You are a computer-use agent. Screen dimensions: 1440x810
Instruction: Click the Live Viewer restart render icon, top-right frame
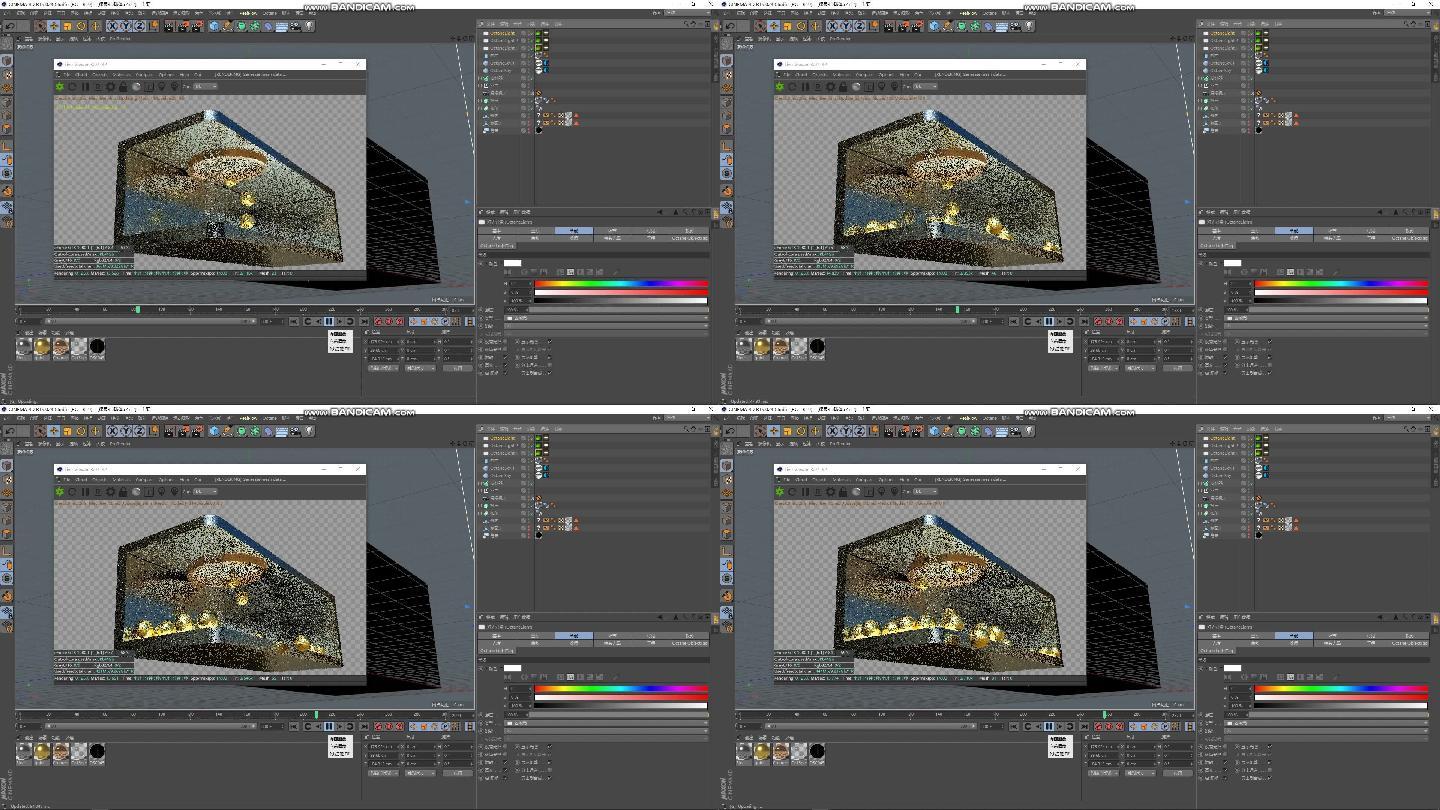(792, 86)
